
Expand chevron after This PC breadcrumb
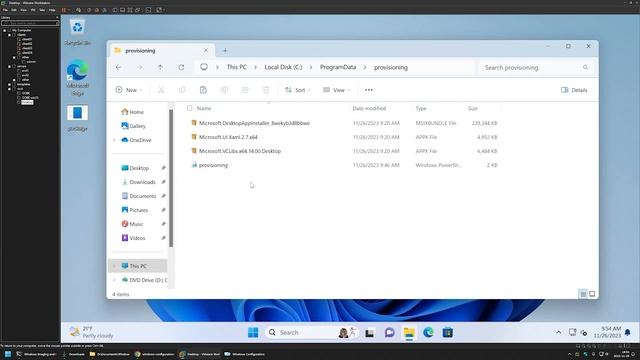pyautogui.click(x=256, y=67)
